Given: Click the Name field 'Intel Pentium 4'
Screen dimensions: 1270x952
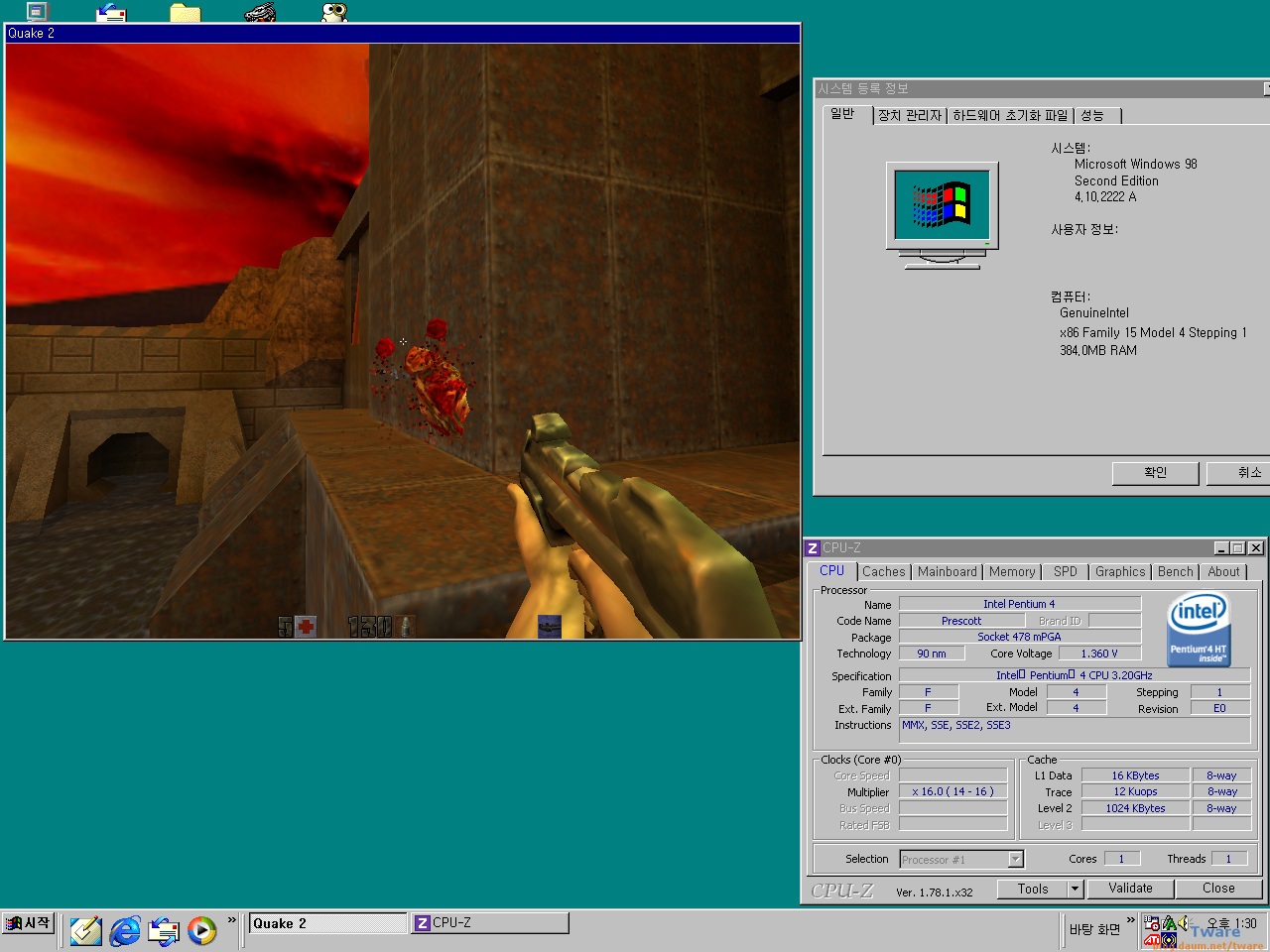Looking at the screenshot, I should coord(1019,604).
